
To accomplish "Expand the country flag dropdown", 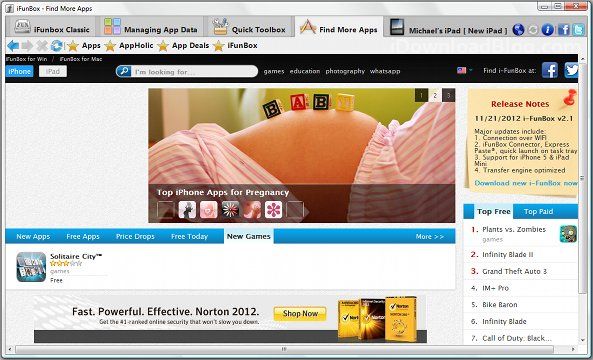I will (465, 70).
